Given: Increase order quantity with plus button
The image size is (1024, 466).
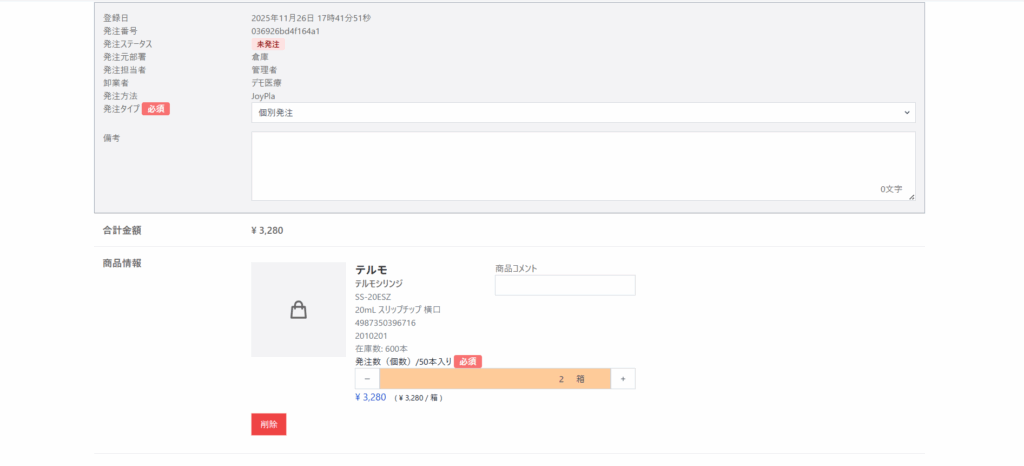Looking at the screenshot, I should [623, 379].
